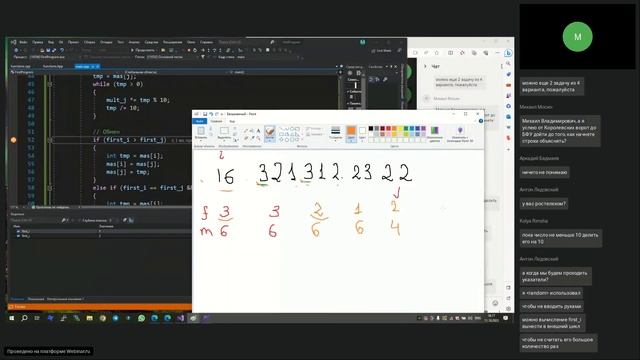
Task: Pick the black color swatch
Action: (371, 129)
